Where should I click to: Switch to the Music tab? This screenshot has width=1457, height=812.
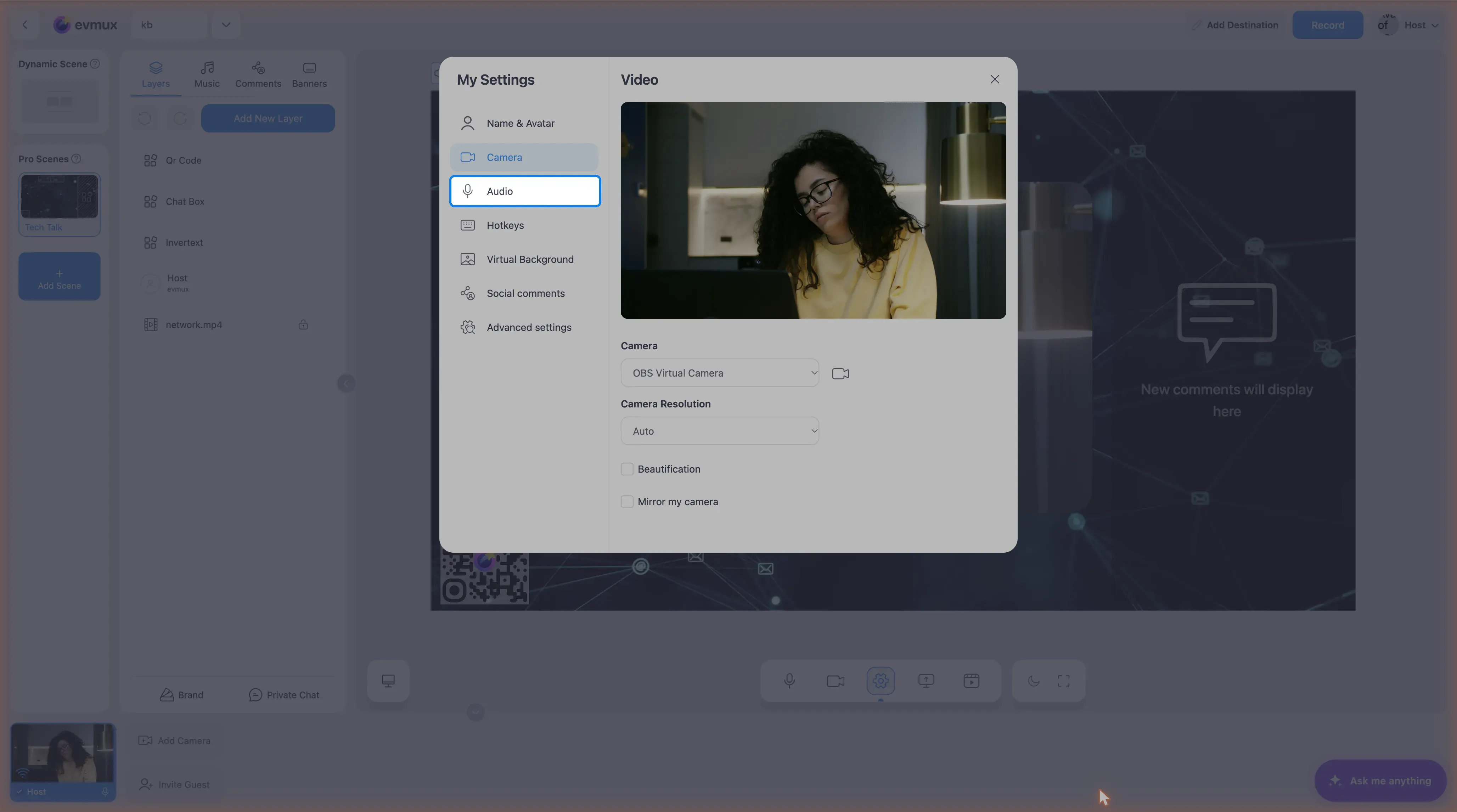tap(207, 75)
